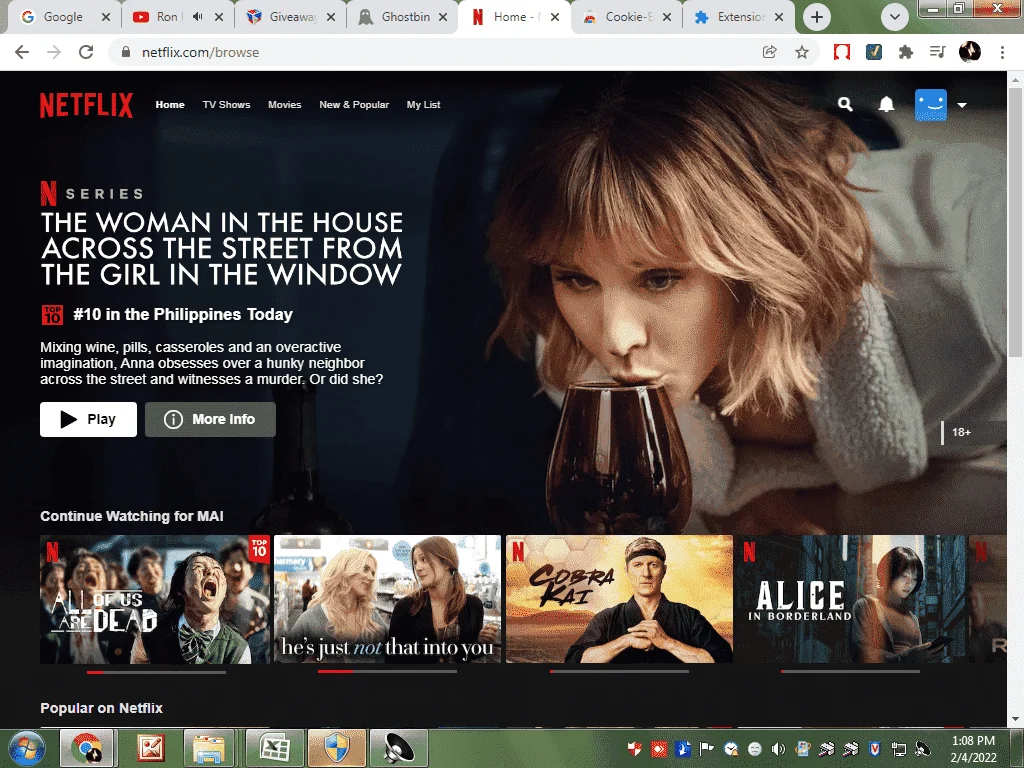Resume Alice in Borderland thumbnail
This screenshot has width=1024, height=768.
[x=852, y=599]
